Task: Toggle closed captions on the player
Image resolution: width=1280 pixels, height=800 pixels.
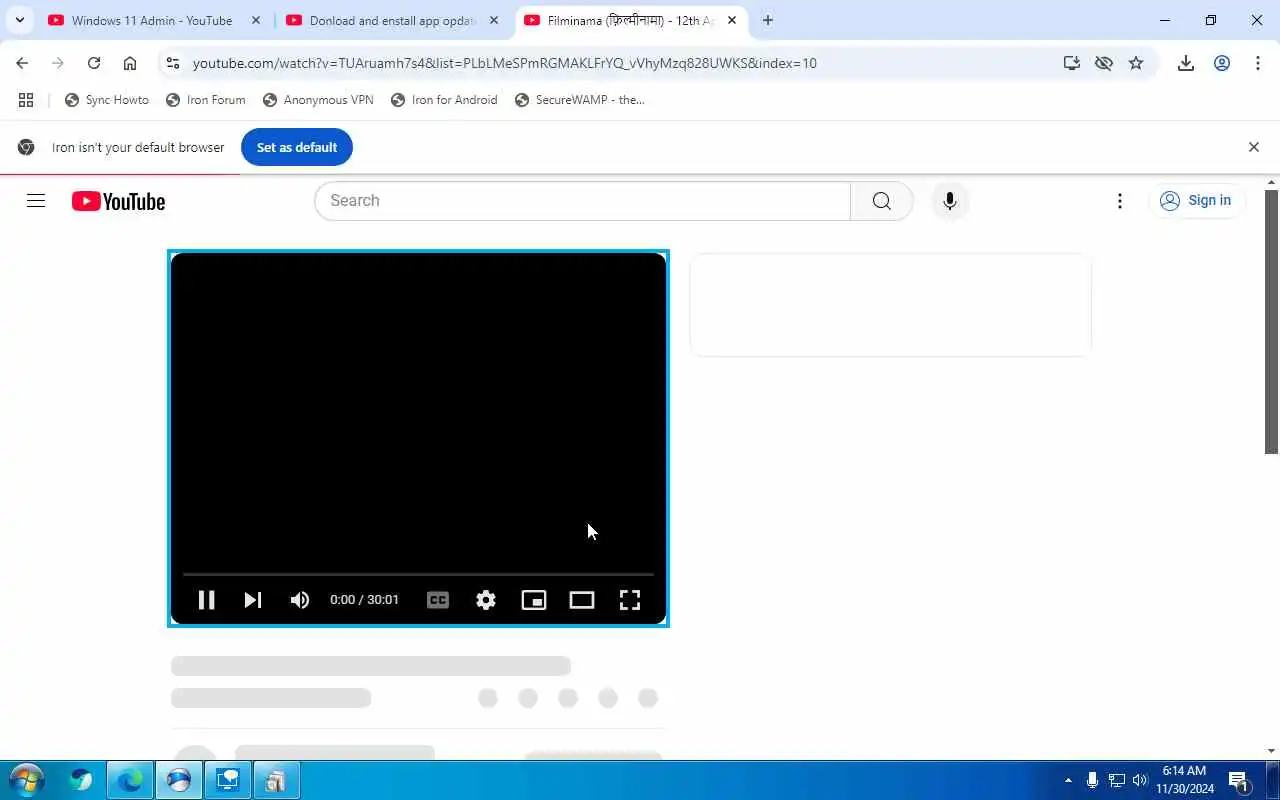Action: (x=438, y=600)
